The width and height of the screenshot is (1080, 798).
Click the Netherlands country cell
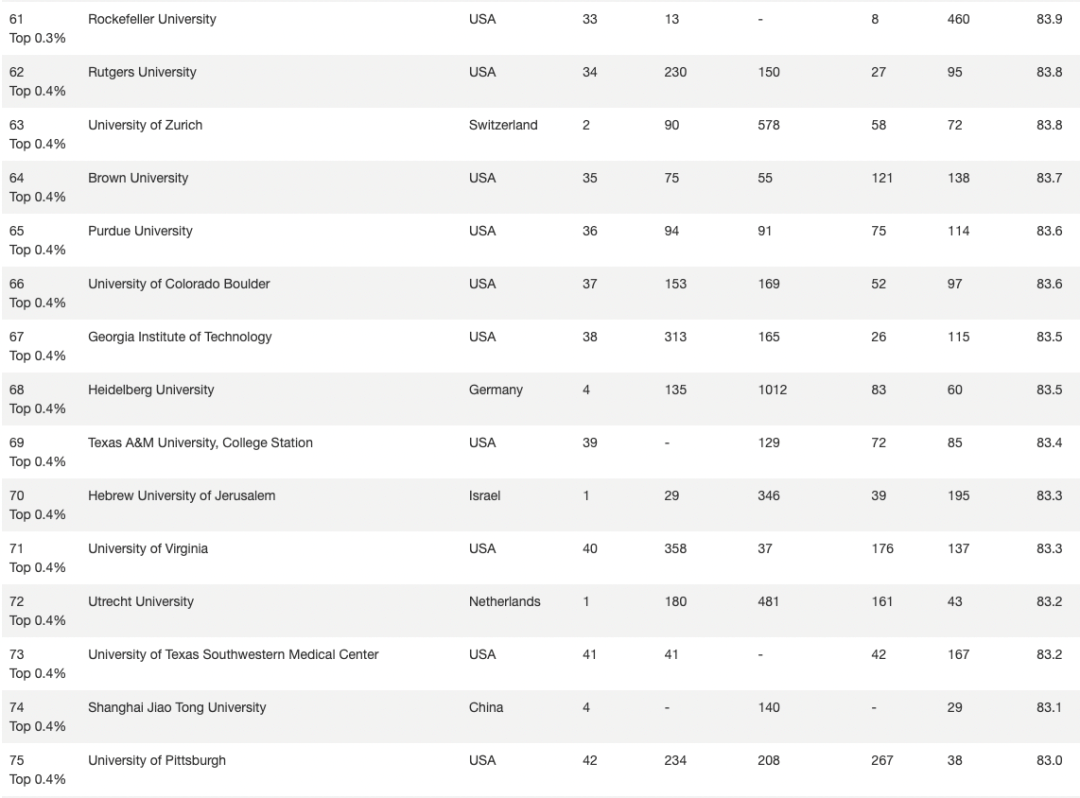click(x=504, y=602)
